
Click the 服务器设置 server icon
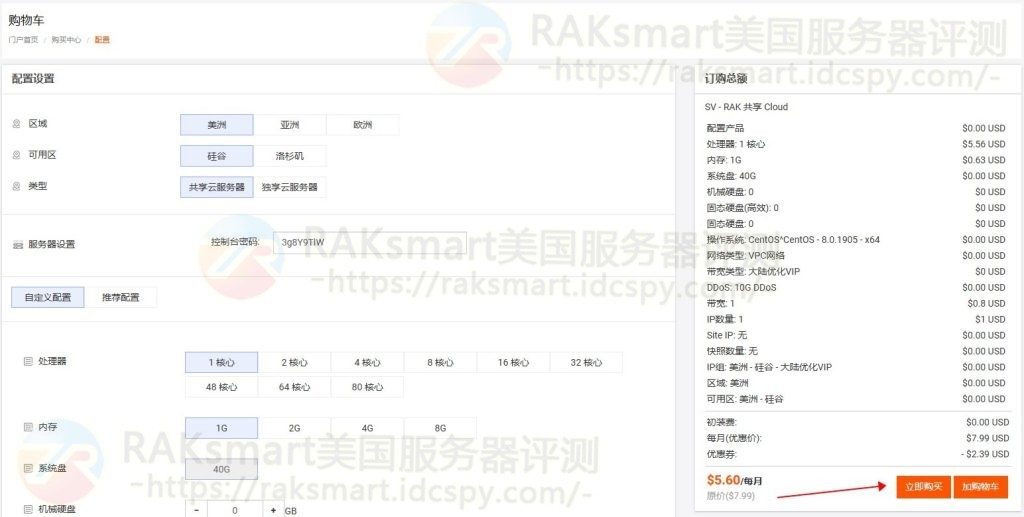pyautogui.click(x=18, y=245)
